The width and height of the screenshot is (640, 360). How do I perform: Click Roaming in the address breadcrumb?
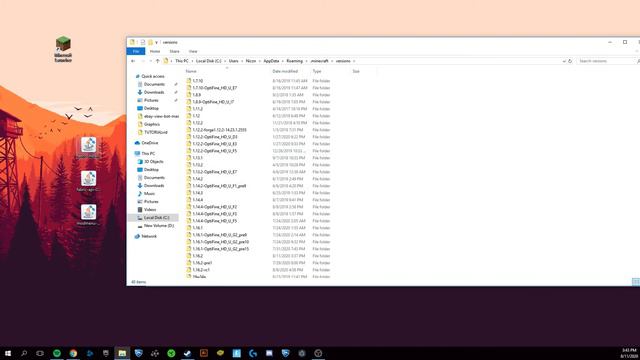click(294, 61)
